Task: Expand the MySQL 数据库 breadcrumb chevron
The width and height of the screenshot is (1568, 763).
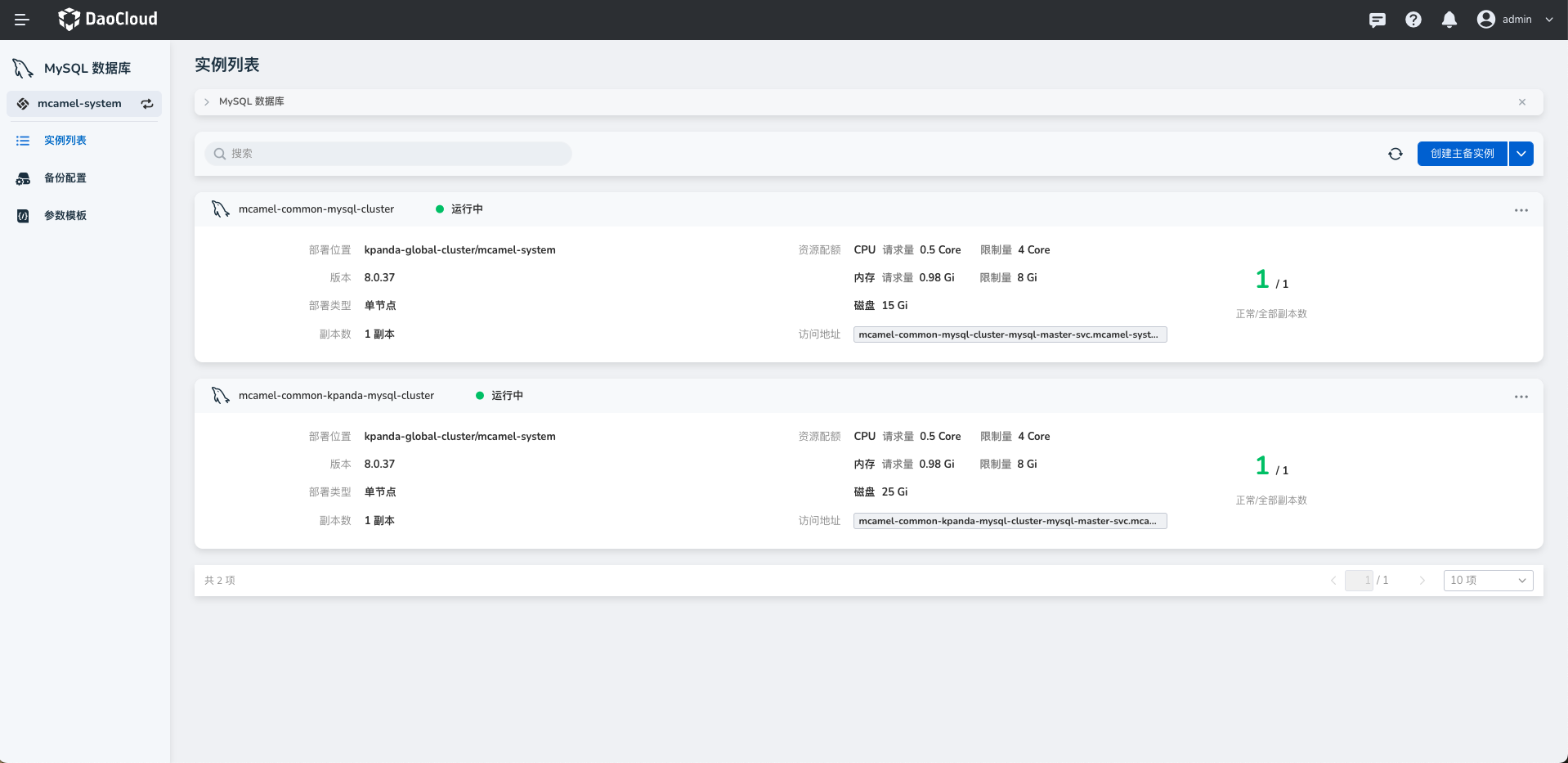Action: pos(207,102)
